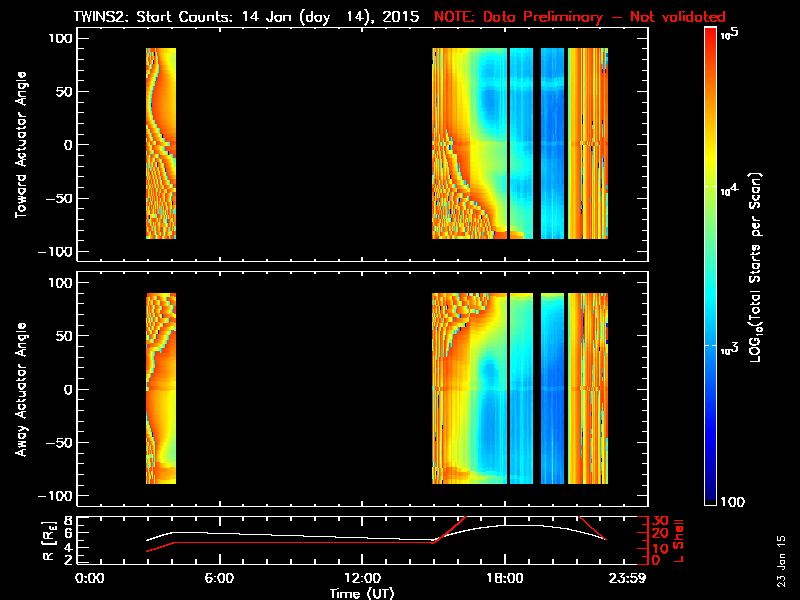Click the 10^3 tick label on the colorbar
Image resolution: width=800 pixels, height=600 pixels.
(x=729, y=348)
